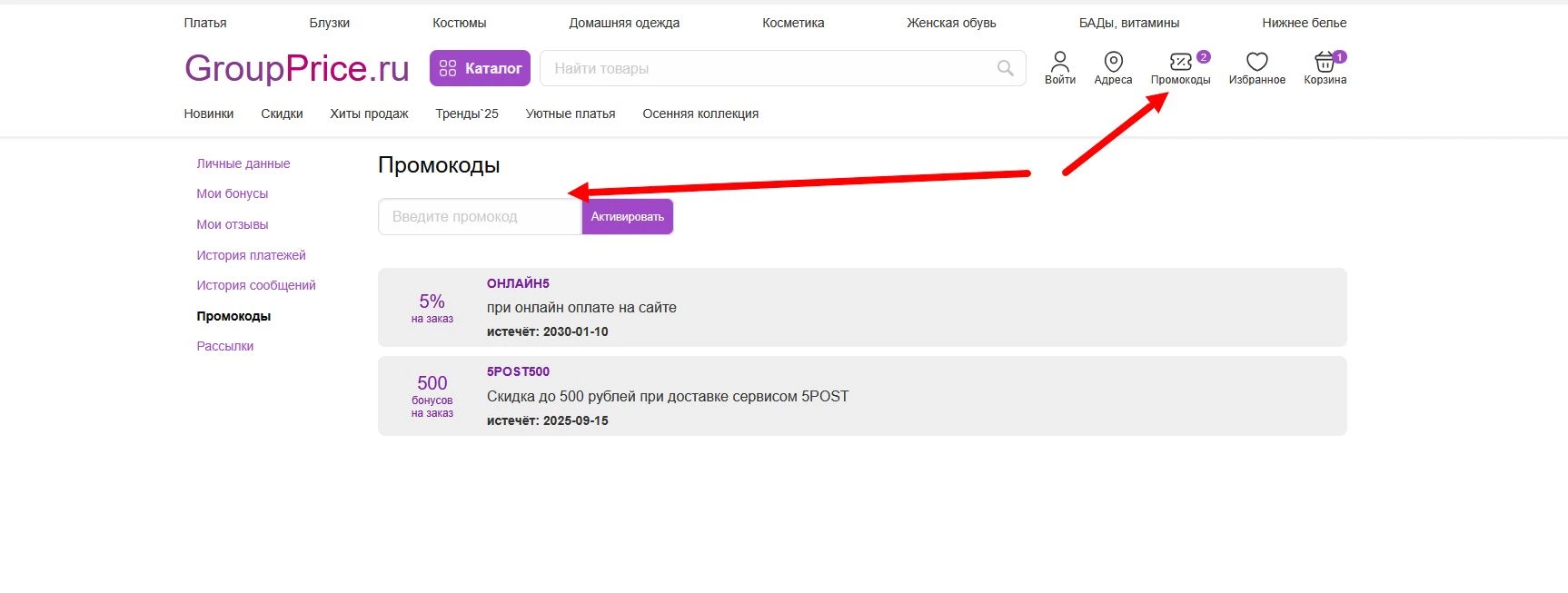Click the search magnifier icon

point(1005,68)
